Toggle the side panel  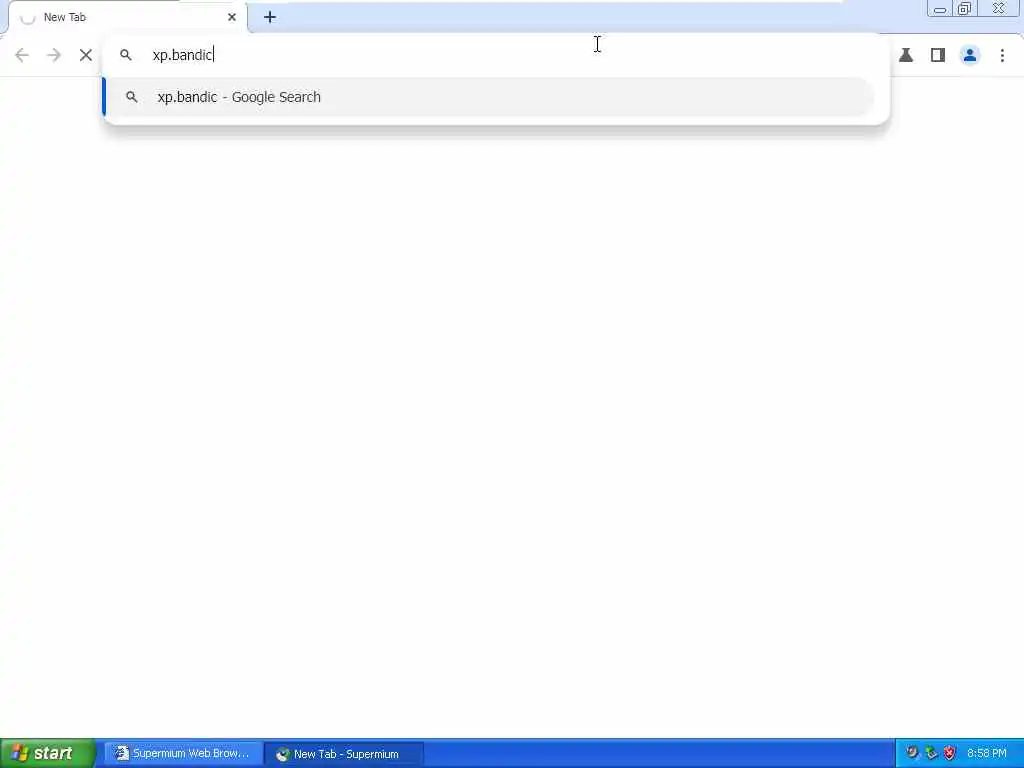(x=938, y=56)
